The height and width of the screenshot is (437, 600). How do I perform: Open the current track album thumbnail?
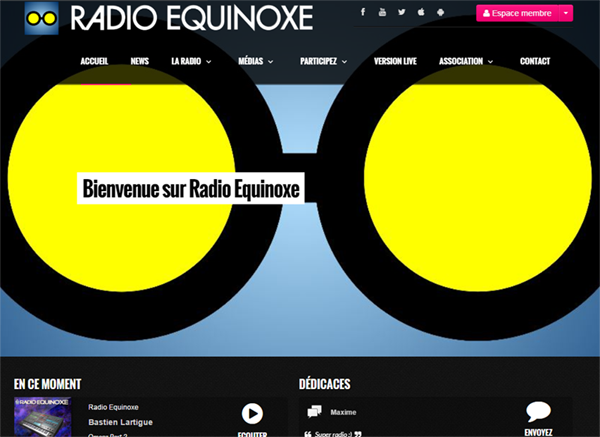[x=42, y=417]
